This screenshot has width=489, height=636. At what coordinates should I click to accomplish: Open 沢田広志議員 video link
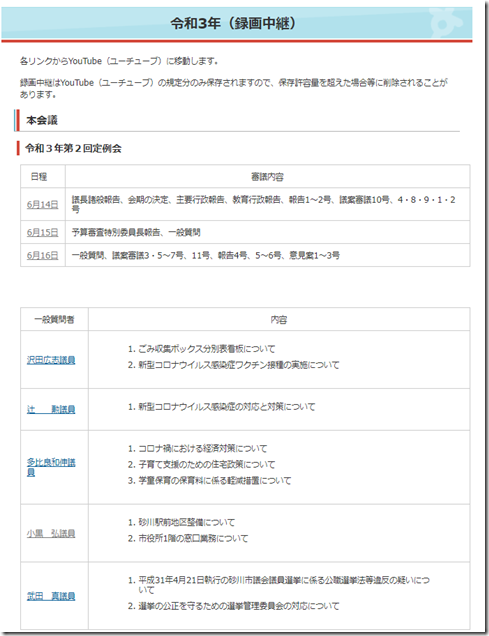coord(51,360)
